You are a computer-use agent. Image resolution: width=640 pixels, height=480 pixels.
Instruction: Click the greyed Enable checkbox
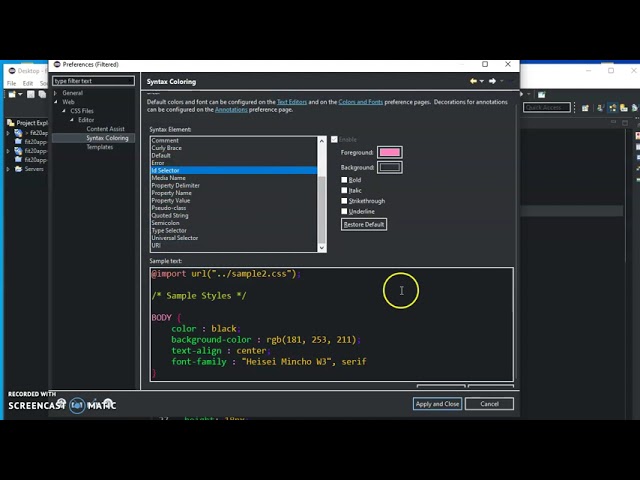tap(334, 140)
